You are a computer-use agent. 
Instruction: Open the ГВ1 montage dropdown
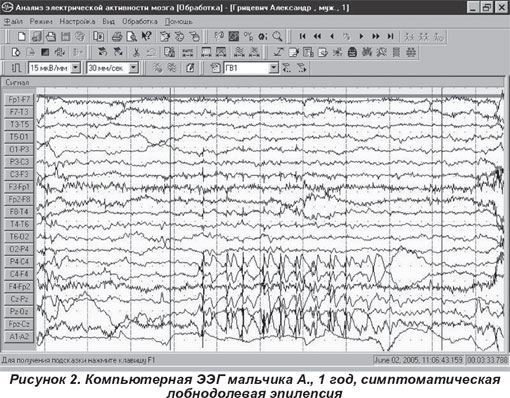274,68
